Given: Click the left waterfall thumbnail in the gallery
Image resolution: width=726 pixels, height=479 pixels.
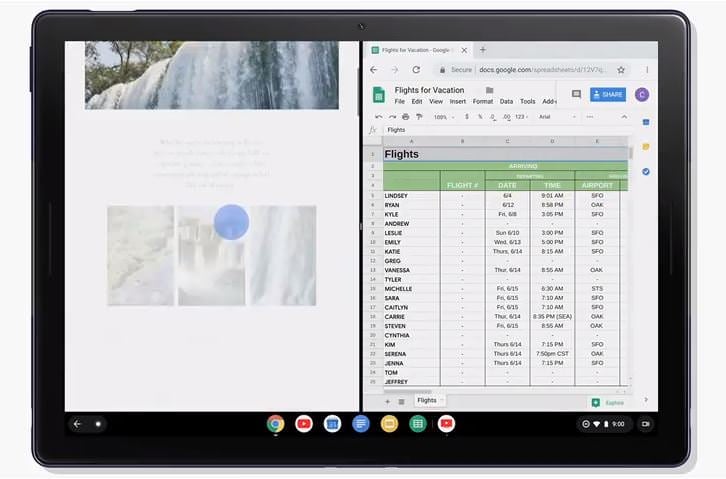Looking at the screenshot, I should click(x=140, y=256).
